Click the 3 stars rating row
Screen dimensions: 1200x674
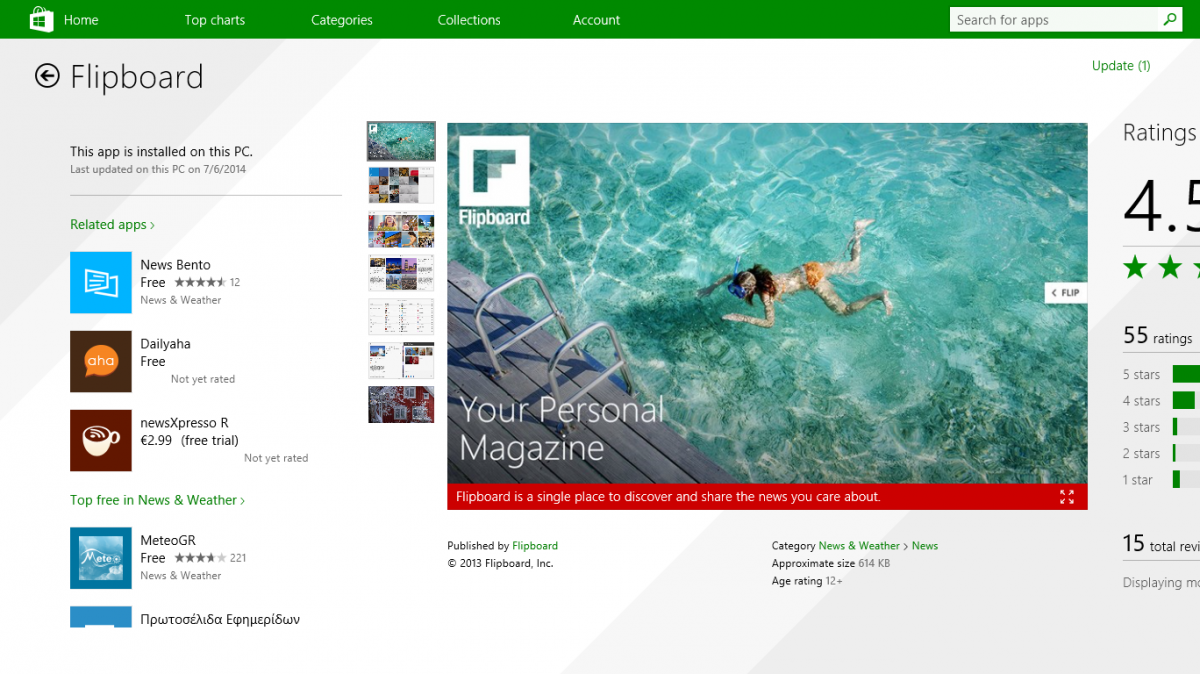1161,427
